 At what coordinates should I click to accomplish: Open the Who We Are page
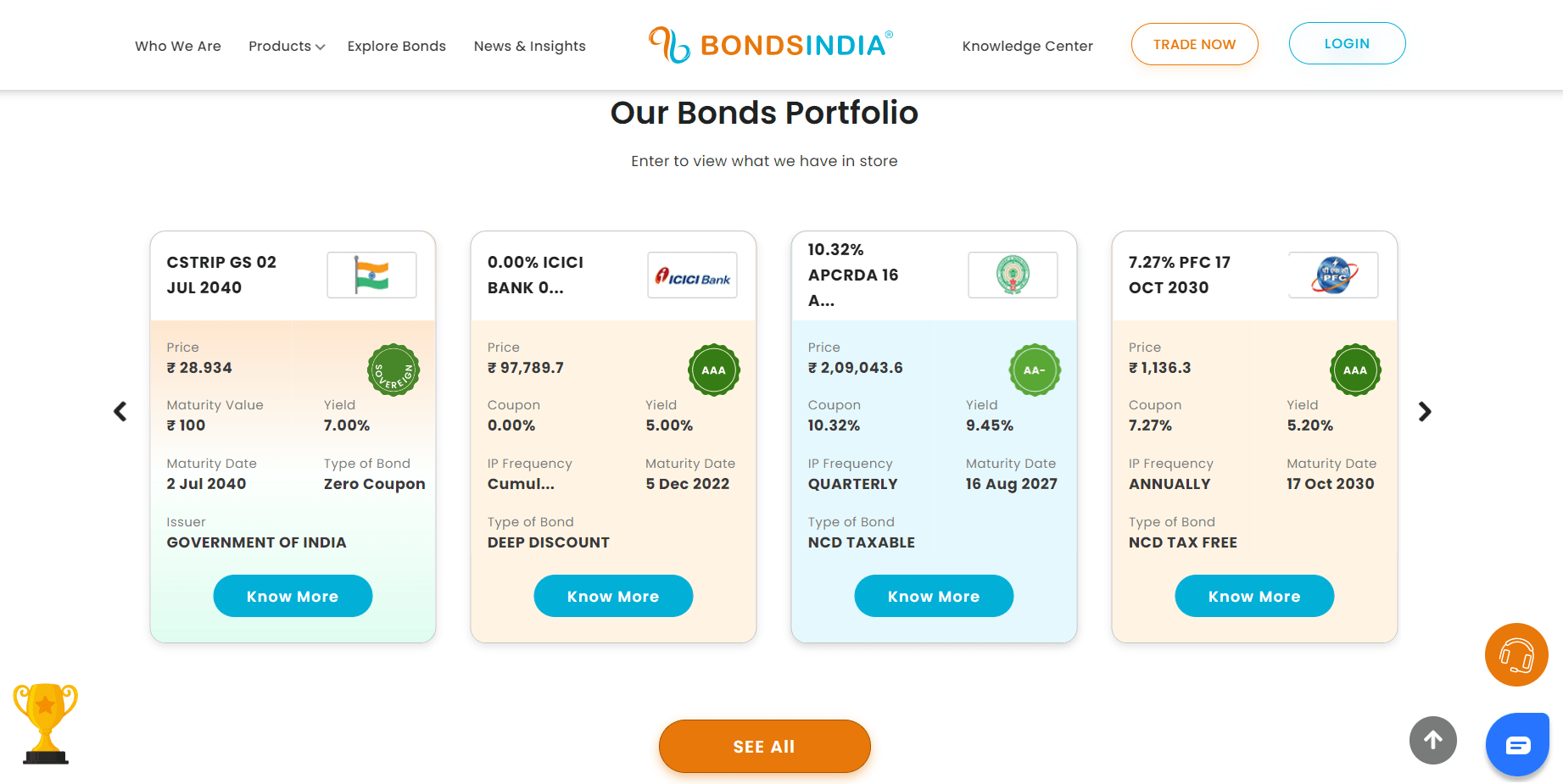tap(178, 46)
